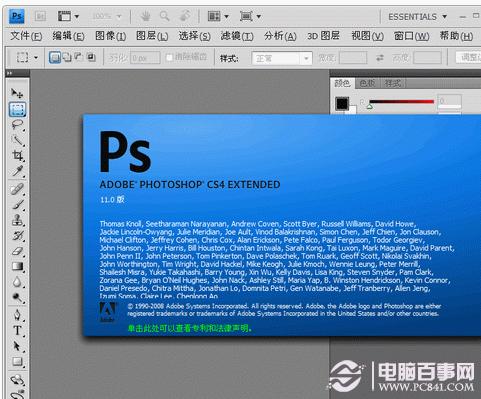Select the Eraser tool
This screenshot has width=481, height=399.
point(17,251)
